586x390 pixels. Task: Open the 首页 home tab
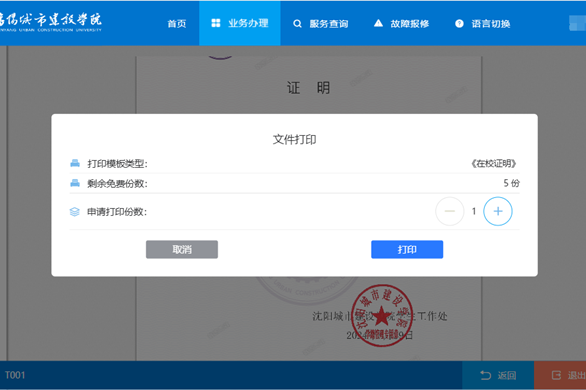pos(176,24)
